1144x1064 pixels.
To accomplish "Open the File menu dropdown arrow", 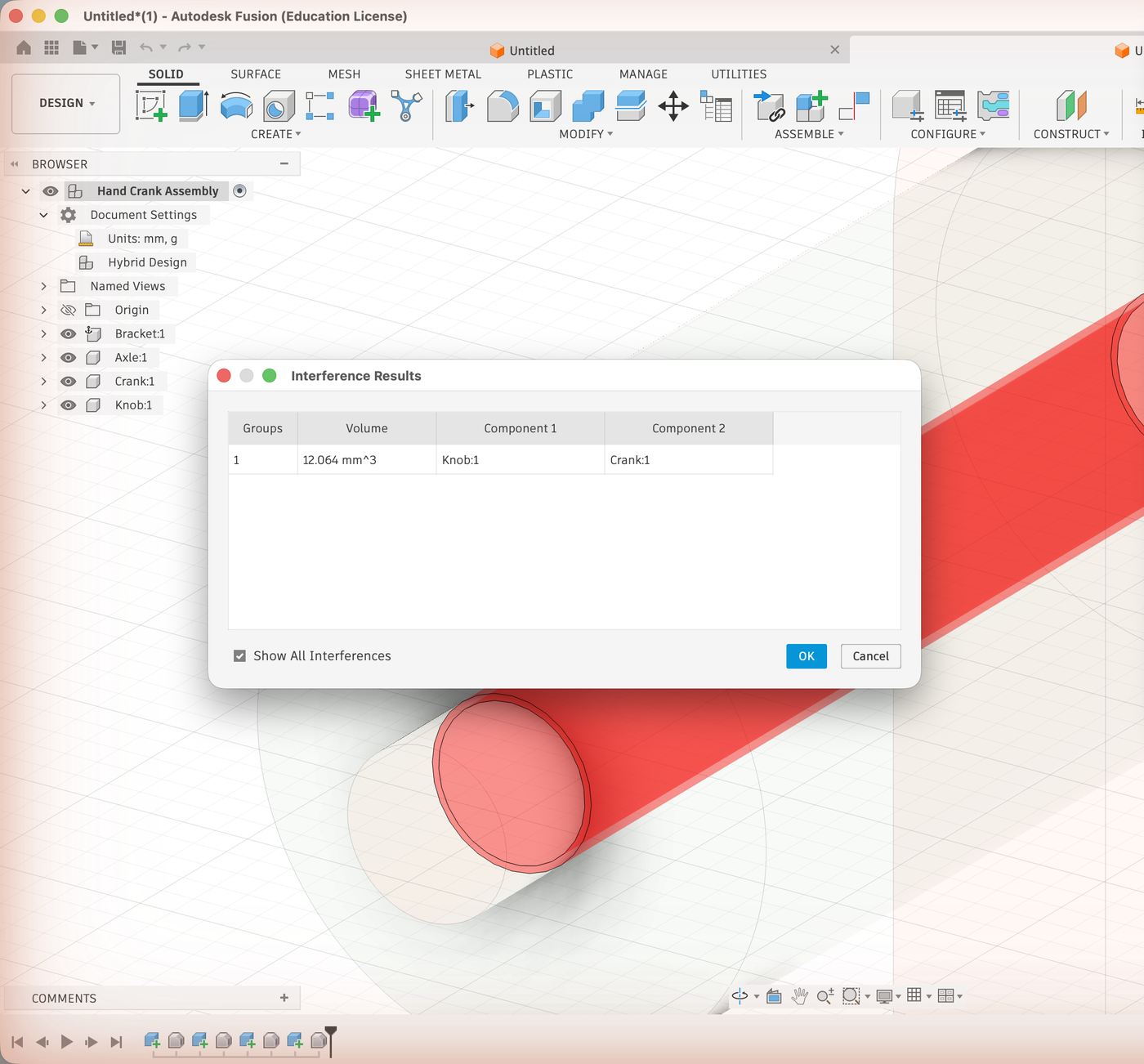I will (x=95, y=47).
